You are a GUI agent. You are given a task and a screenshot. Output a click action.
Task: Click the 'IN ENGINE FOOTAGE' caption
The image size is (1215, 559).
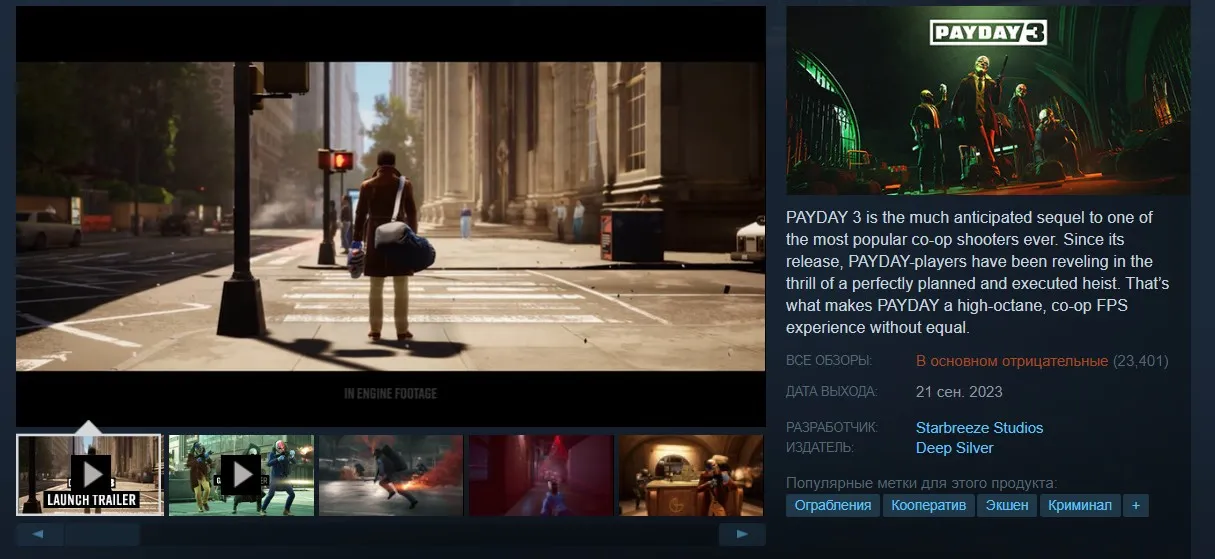point(390,394)
